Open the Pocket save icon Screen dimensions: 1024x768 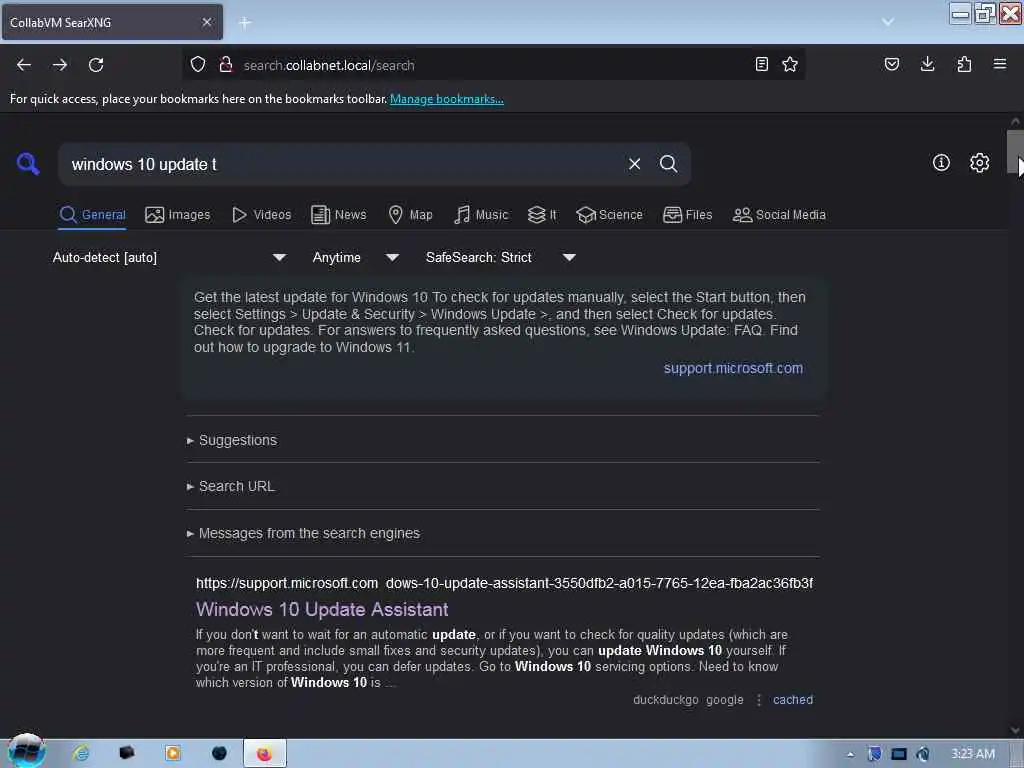pyautogui.click(x=892, y=64)
